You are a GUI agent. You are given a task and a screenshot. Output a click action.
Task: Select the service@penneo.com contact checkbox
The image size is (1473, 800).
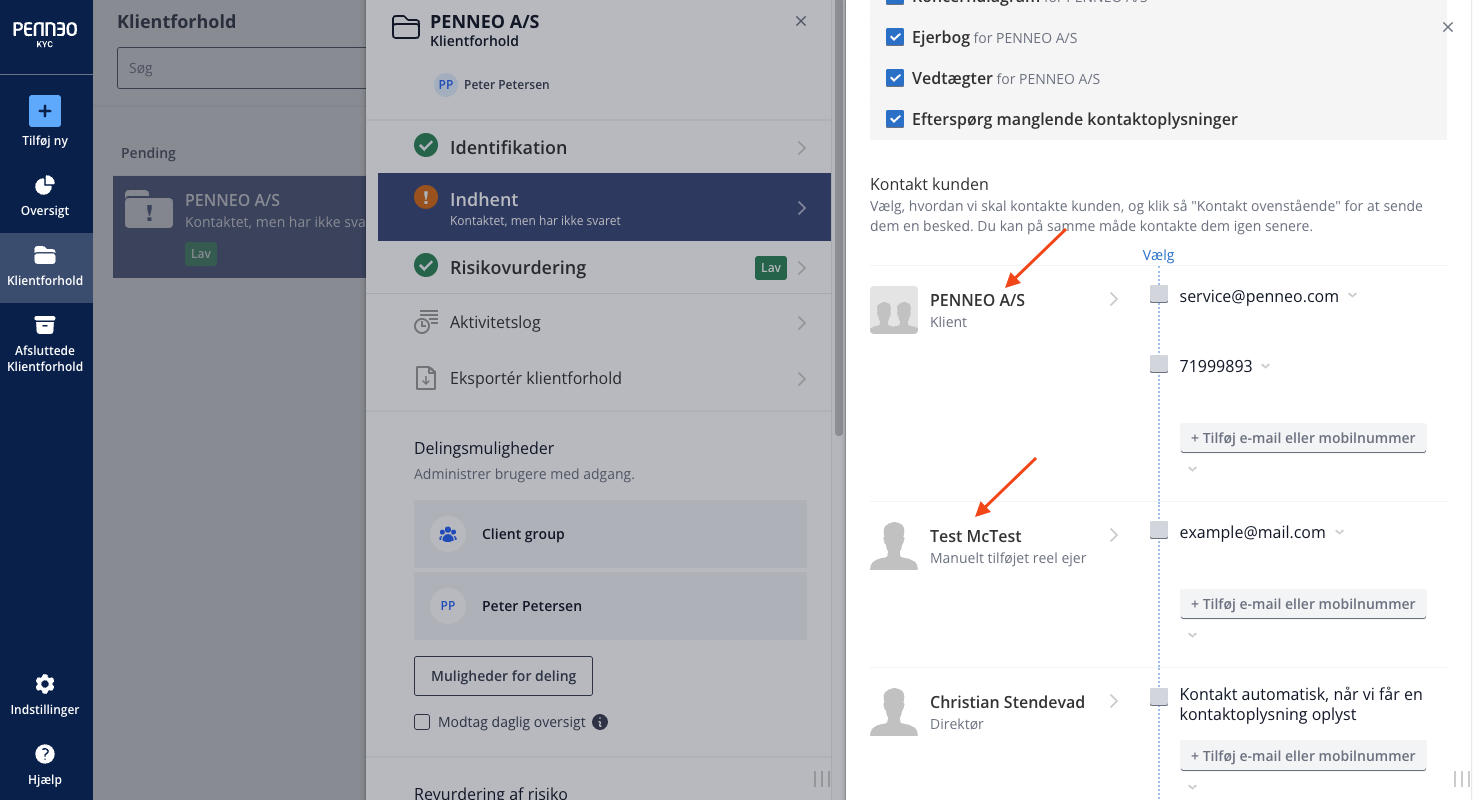click(x=1159, y=295)
